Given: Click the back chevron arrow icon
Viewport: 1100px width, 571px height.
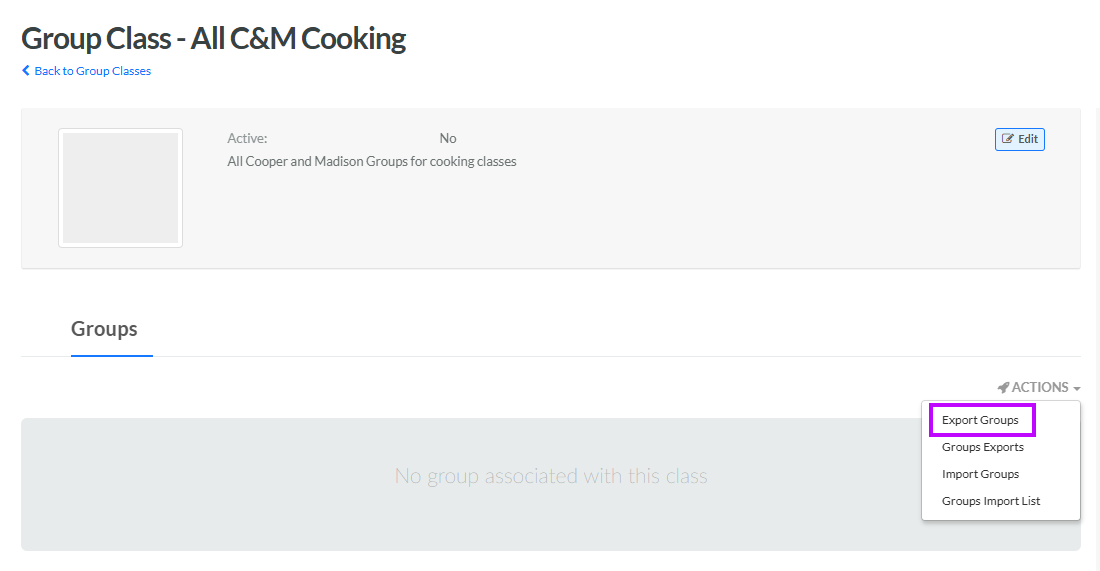Looking at the screenshot, I should pos(26,71).
